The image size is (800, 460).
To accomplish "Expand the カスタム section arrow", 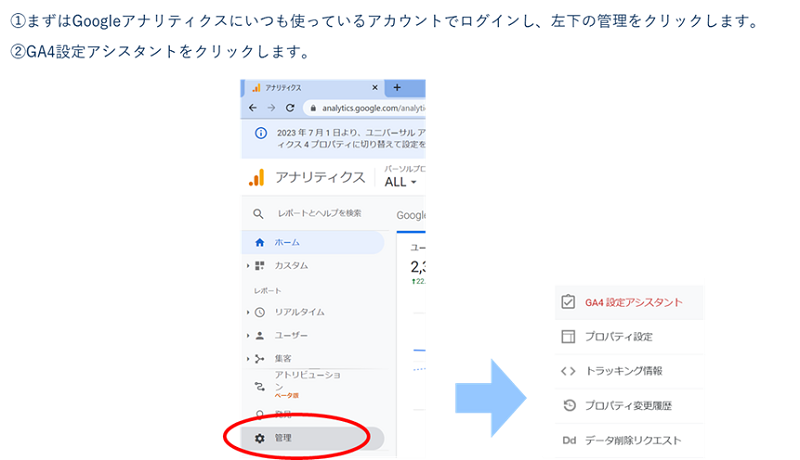I will (248, 266).
